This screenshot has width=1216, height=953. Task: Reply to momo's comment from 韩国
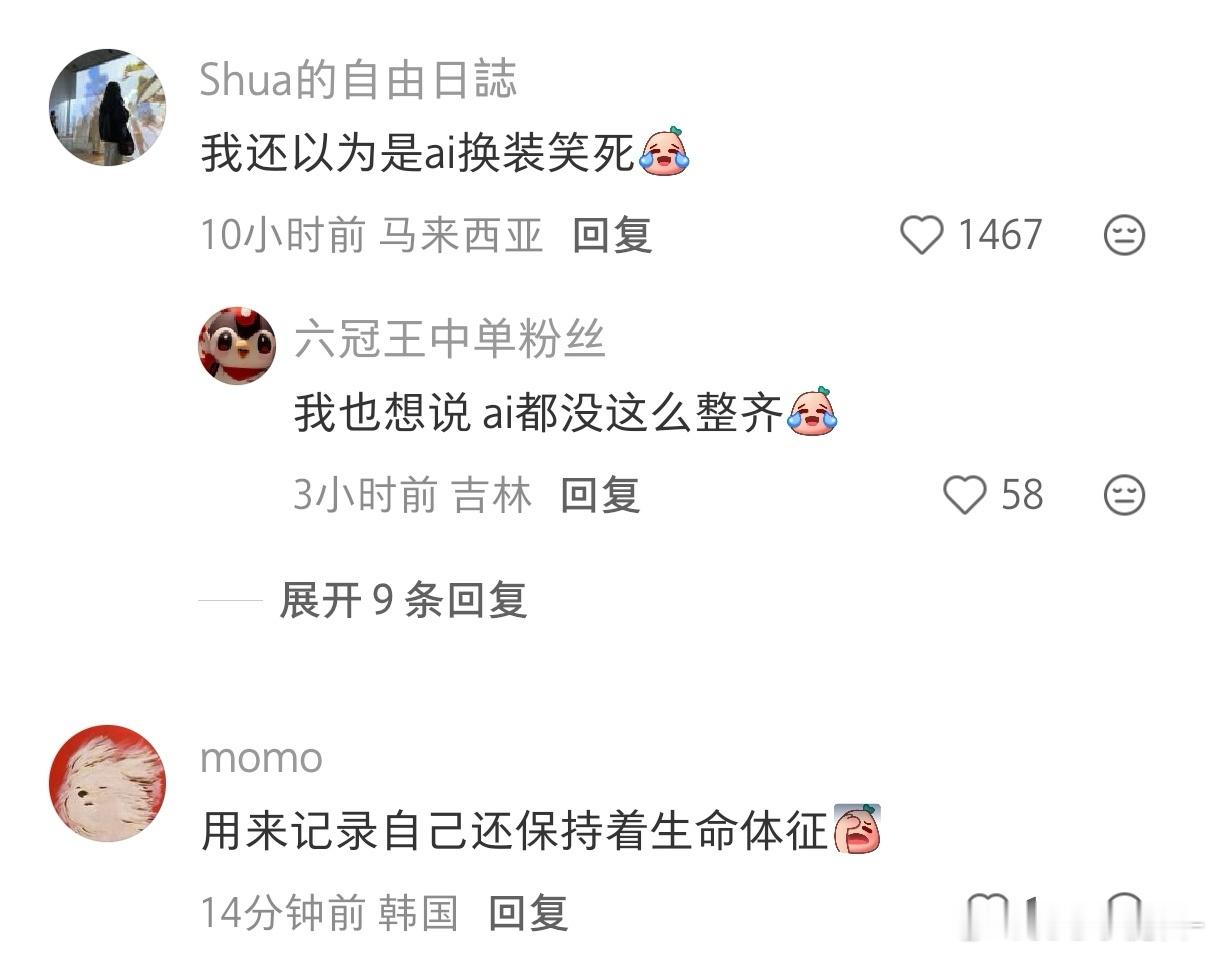point(528,913)
